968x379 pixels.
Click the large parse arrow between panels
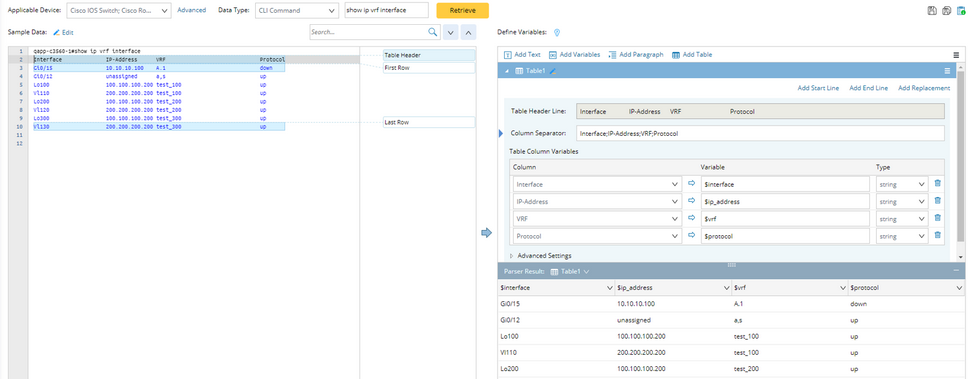pyautogui.click(x=486, y=233)
